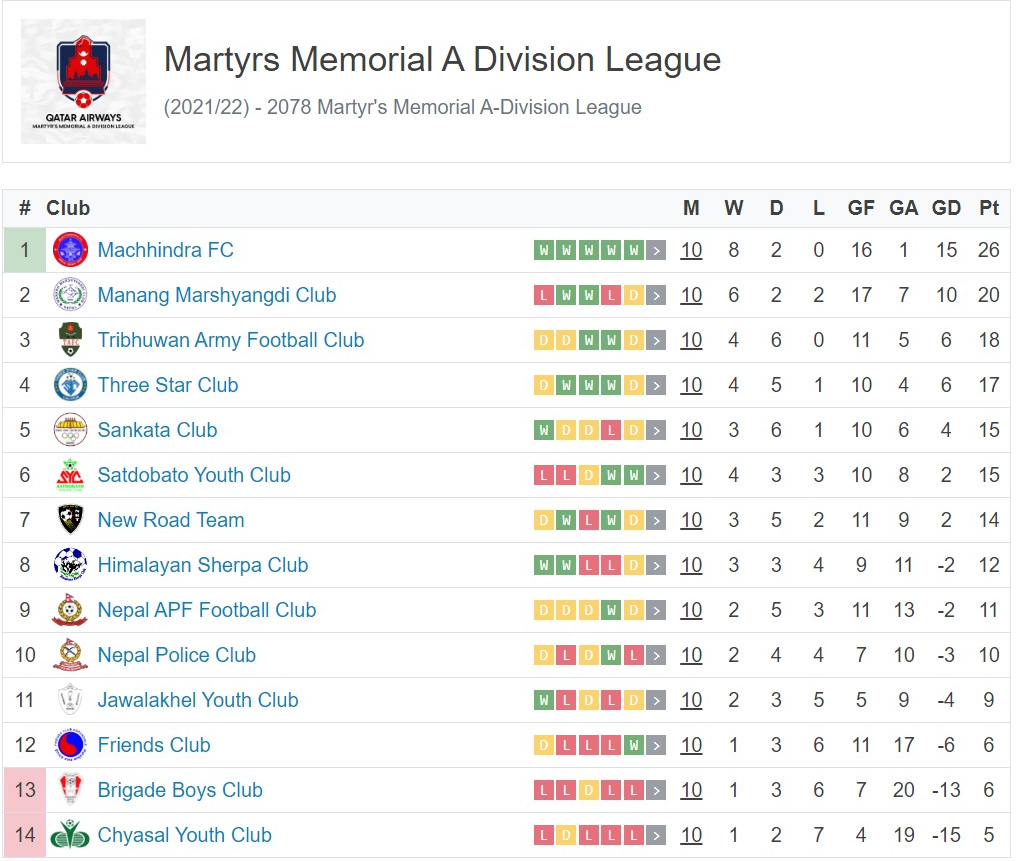Click the Pt column header
1020x861 pixels.
click(x=989, y=208)
